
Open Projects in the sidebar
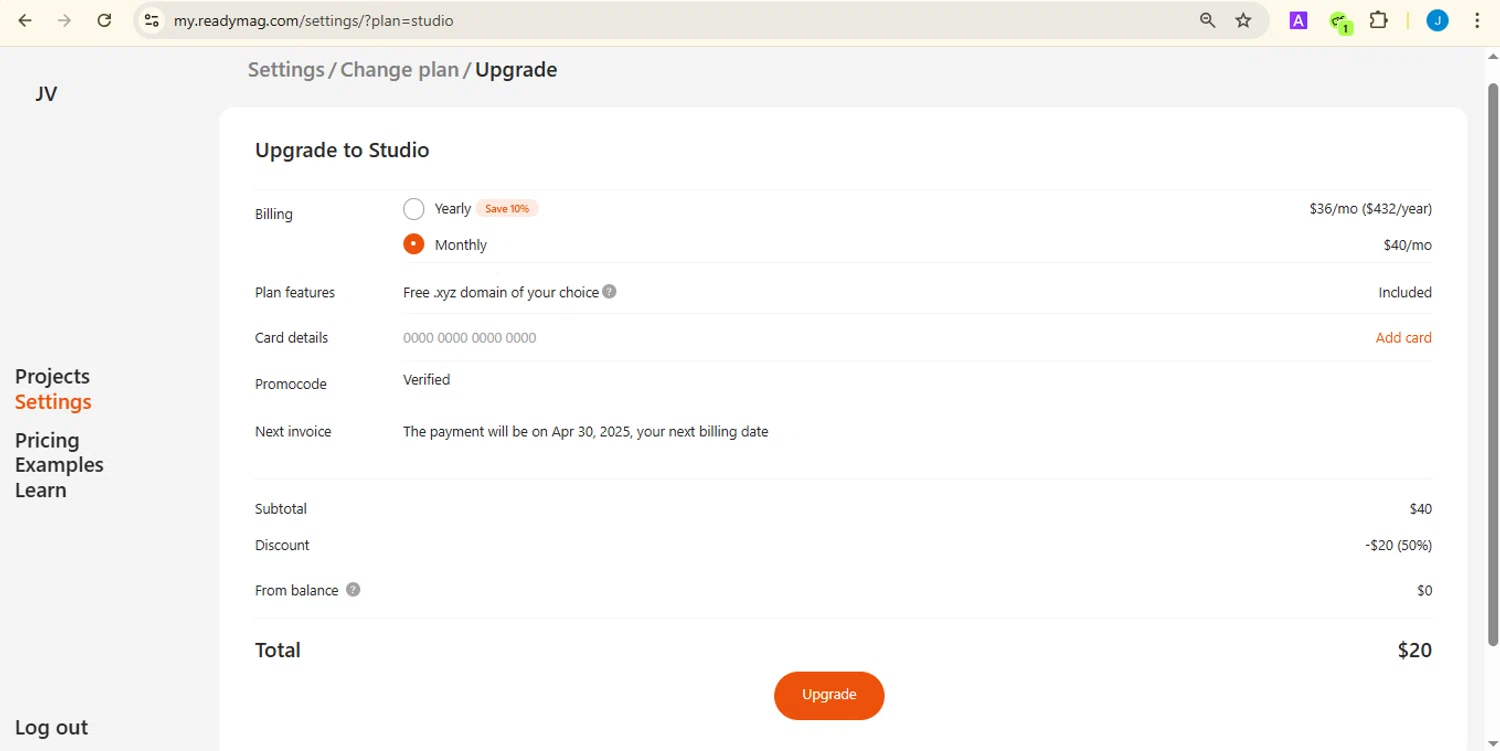52,376
